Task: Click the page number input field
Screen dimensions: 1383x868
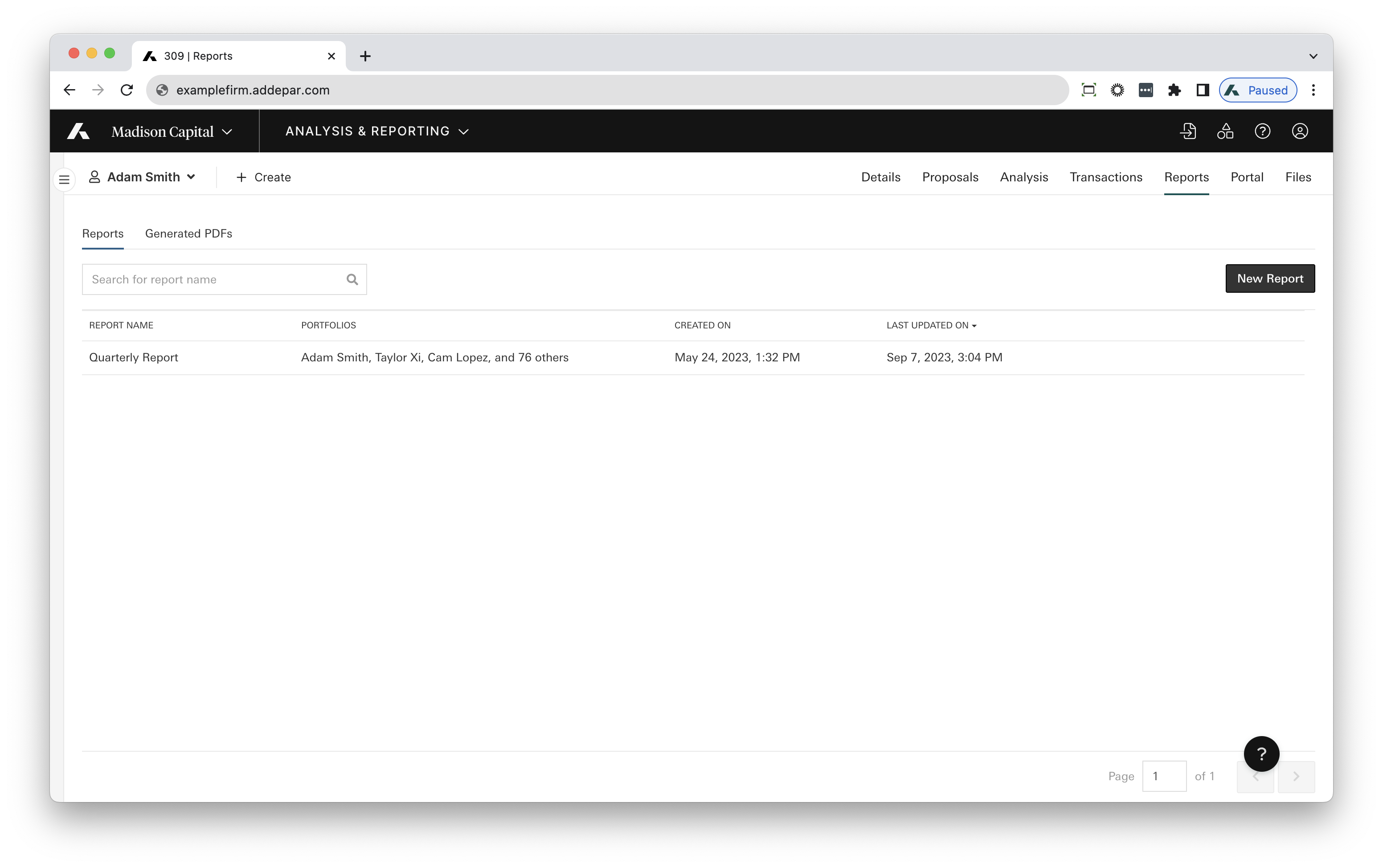Action: pyautogui.click(x=1164, y=776)
